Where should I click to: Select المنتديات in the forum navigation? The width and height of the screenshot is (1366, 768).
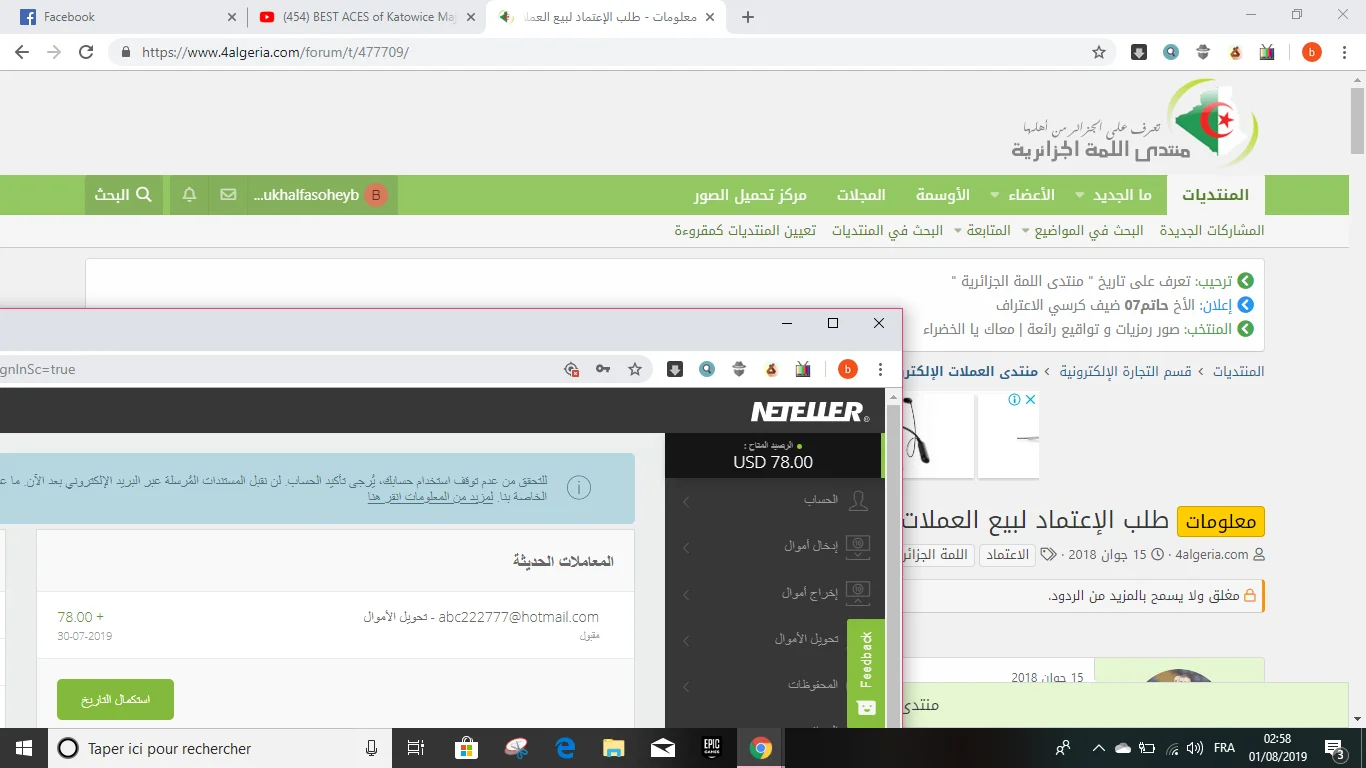[x=1215, y=195]
